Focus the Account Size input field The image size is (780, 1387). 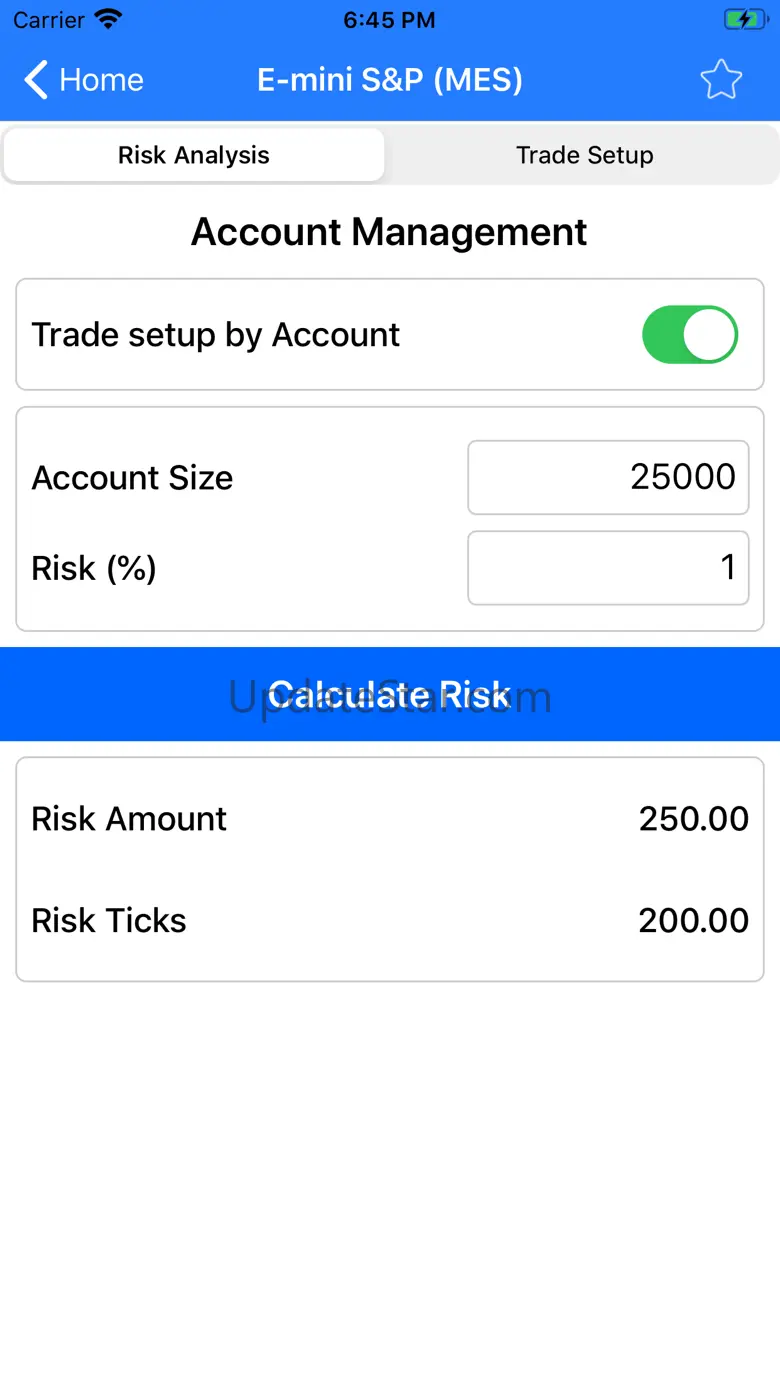pos(608,477)
